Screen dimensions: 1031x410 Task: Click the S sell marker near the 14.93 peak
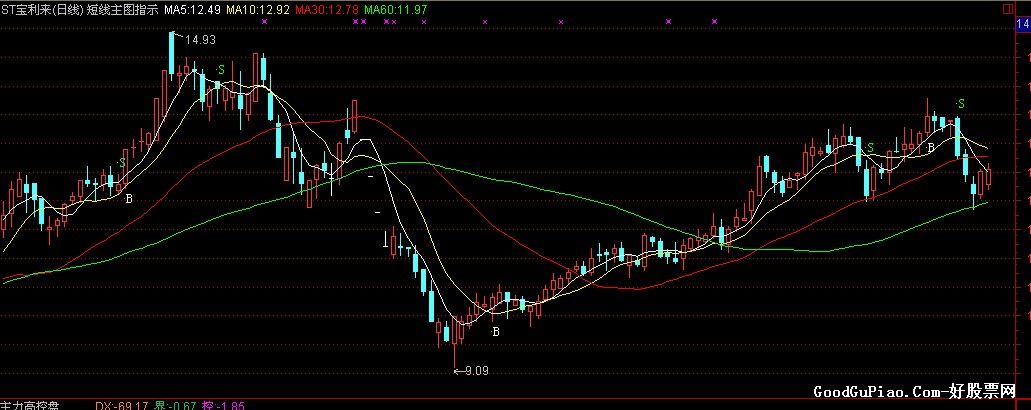(221, 70)
